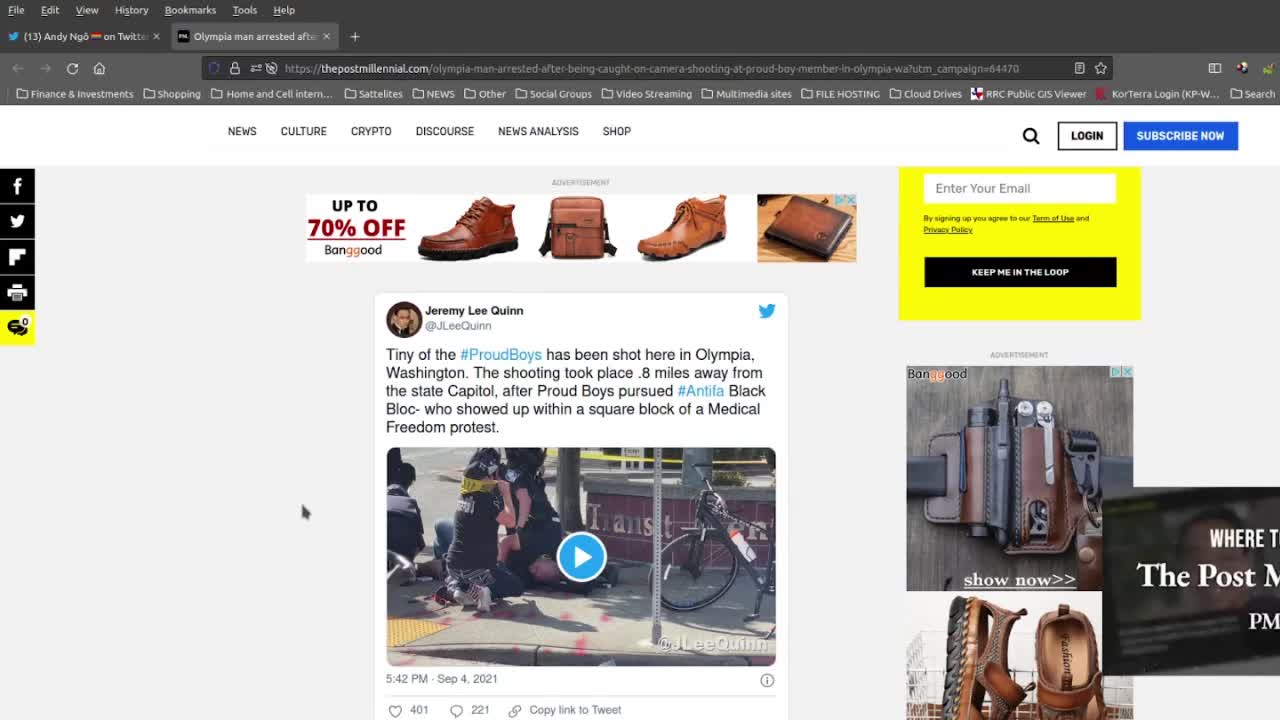Go to NEWS ANALYSIS site section

click(538, 131)
